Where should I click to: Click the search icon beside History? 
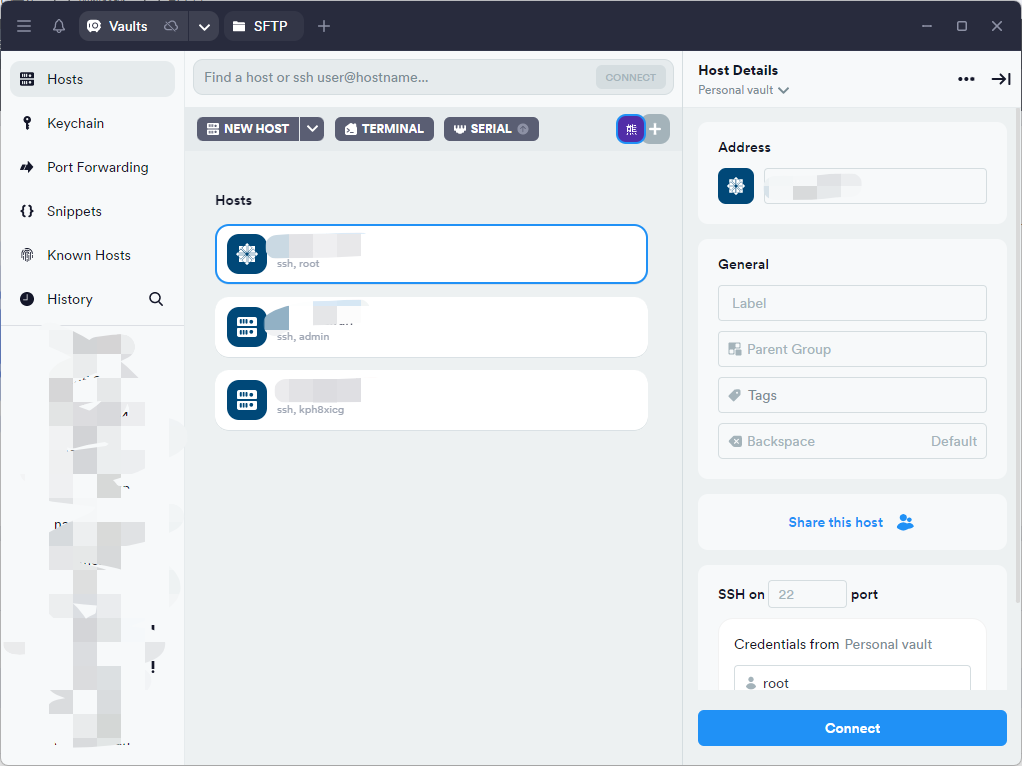click(156, 299)
